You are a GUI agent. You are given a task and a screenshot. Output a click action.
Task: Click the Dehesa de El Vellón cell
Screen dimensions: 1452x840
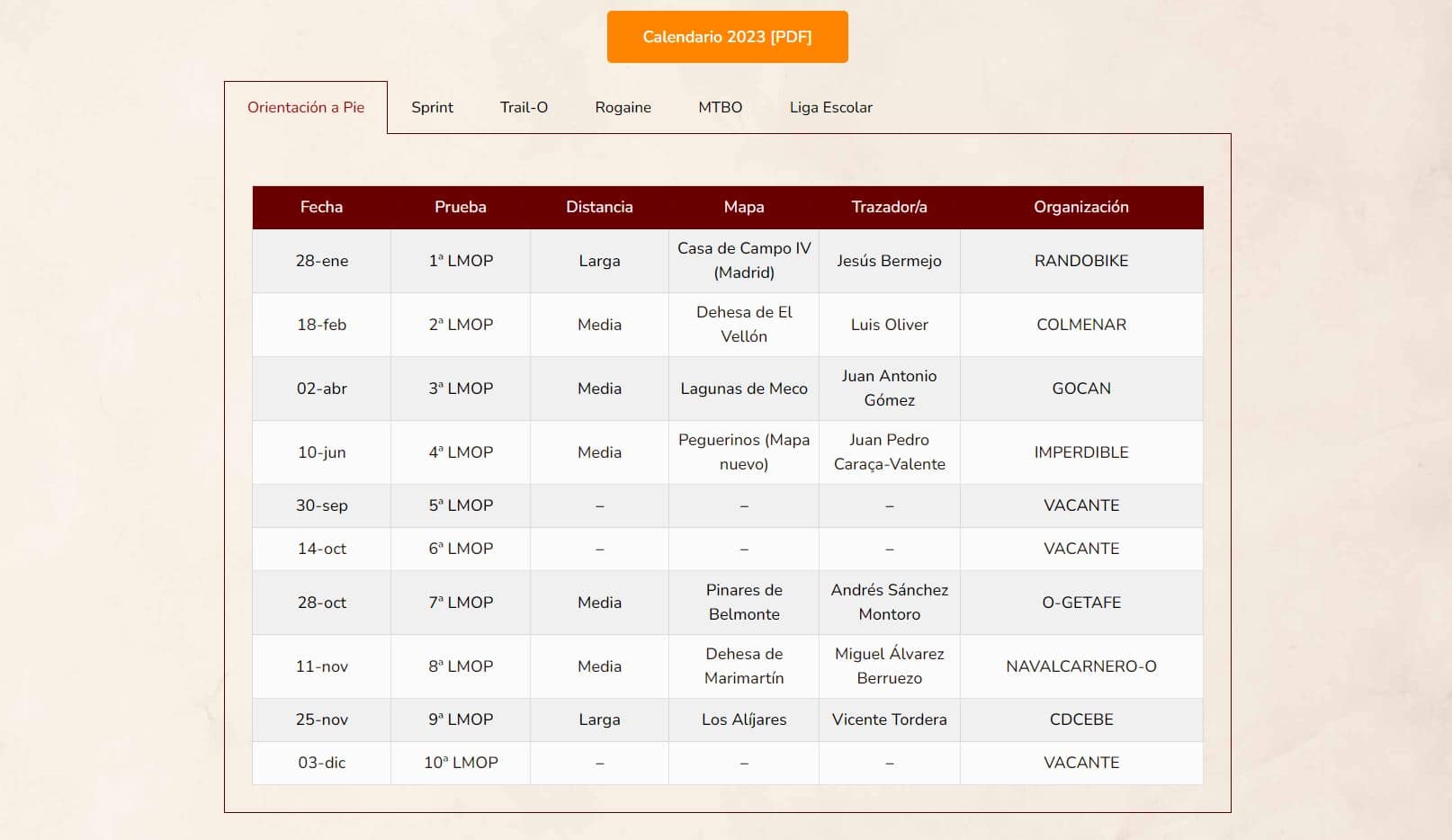(744, 325)
